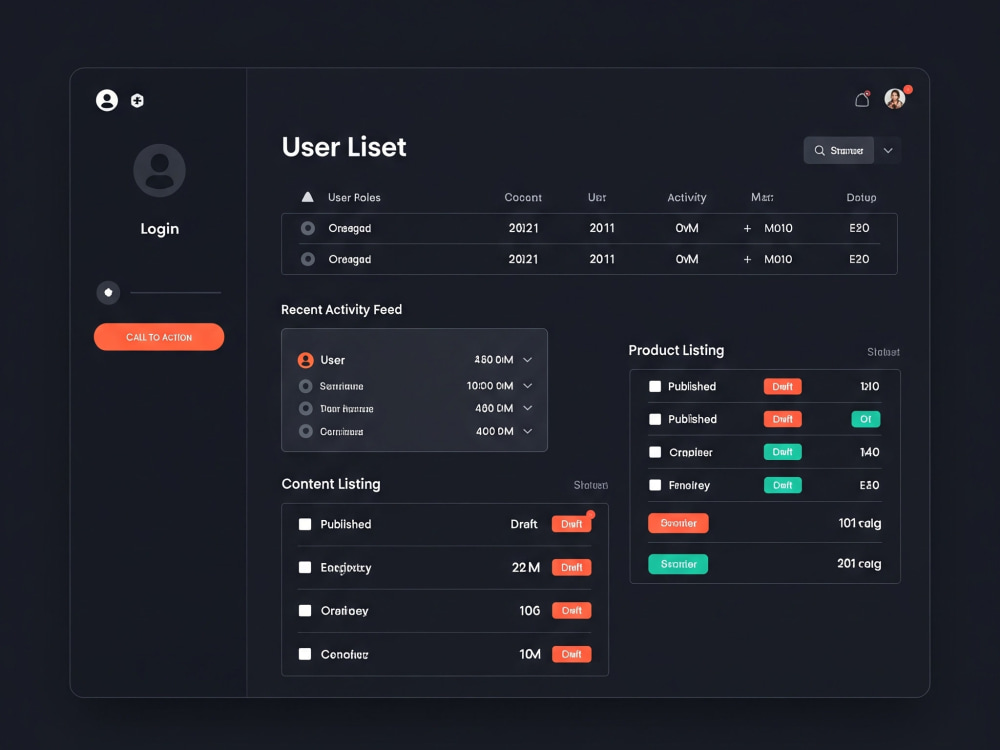Viewport: 1000px width, 750px height.
Task: Click the plus icon in first M010 row
Action: coord(747,228)
